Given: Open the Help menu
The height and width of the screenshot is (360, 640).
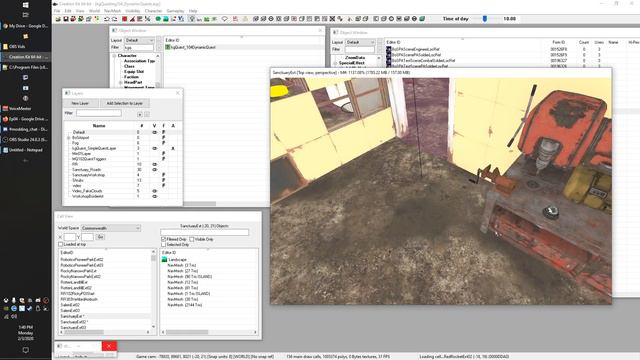Looking at the screenshot, I should (x=193, y=11).
